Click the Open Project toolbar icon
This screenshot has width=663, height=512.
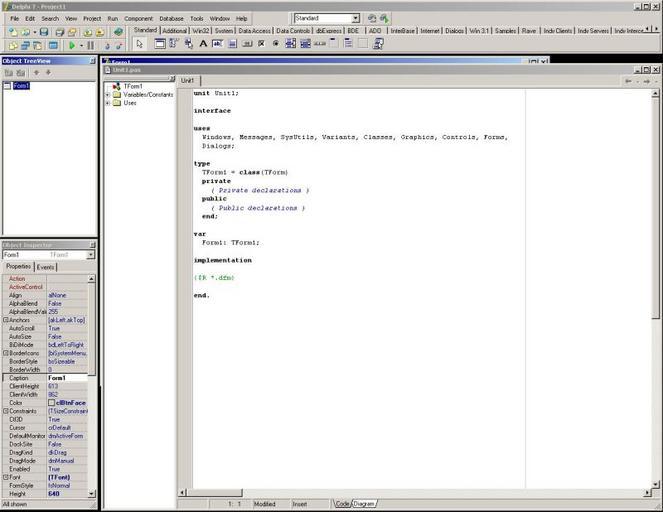pos(72,32)
